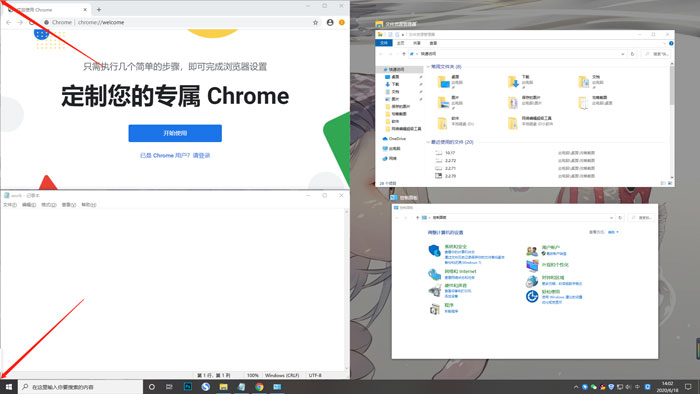Open 系统和安全 shield icon in Control Panel
This screenshot has width=700, height=394.
[434, 251]
